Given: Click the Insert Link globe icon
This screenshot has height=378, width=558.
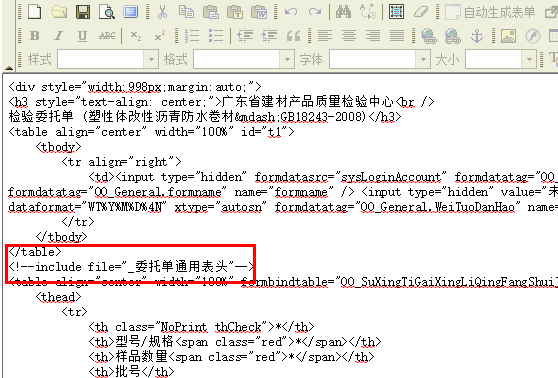Looking at the screenshot, I should pos(428,36).
